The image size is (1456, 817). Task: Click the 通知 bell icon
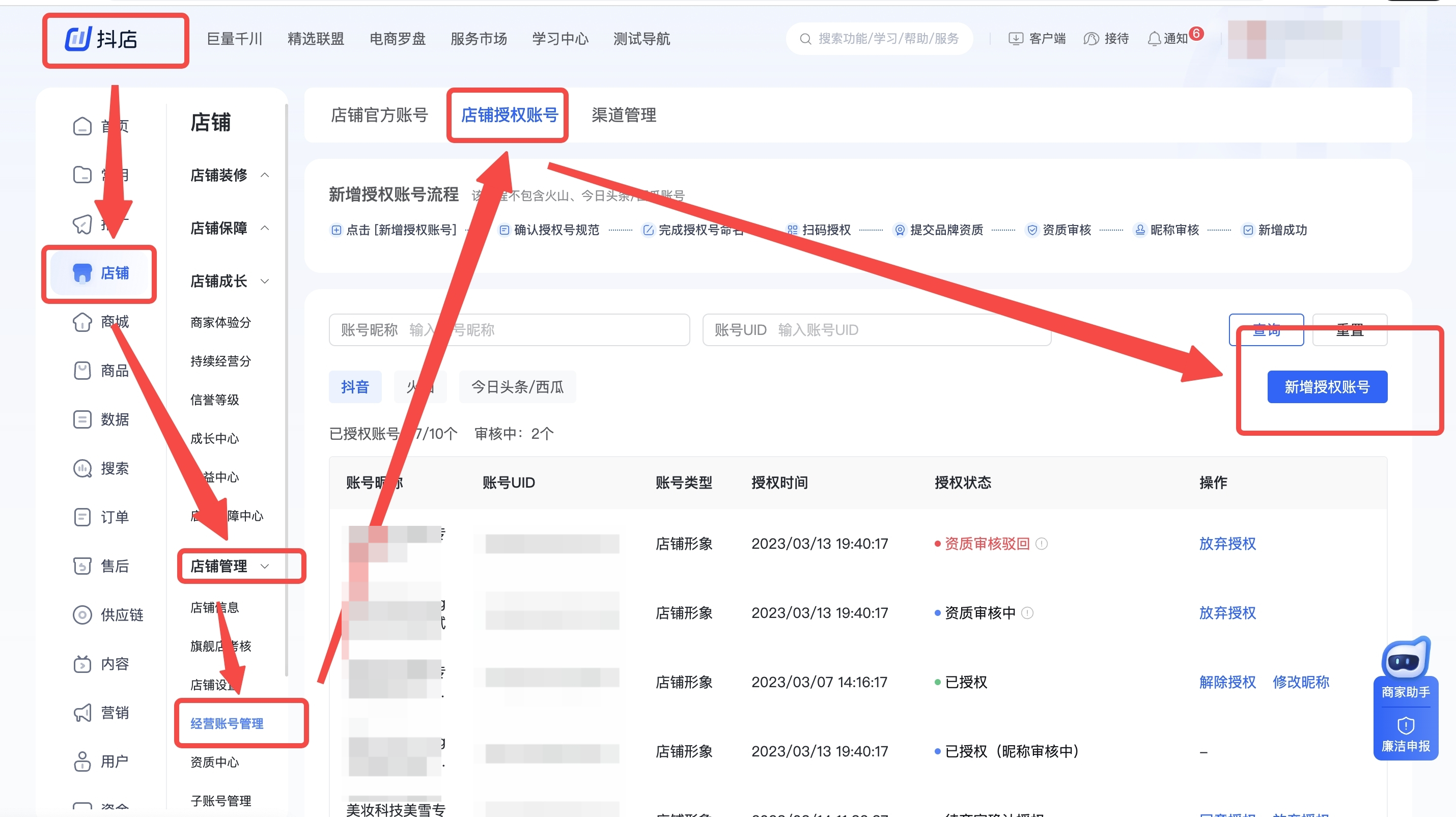coord(1154,39)
